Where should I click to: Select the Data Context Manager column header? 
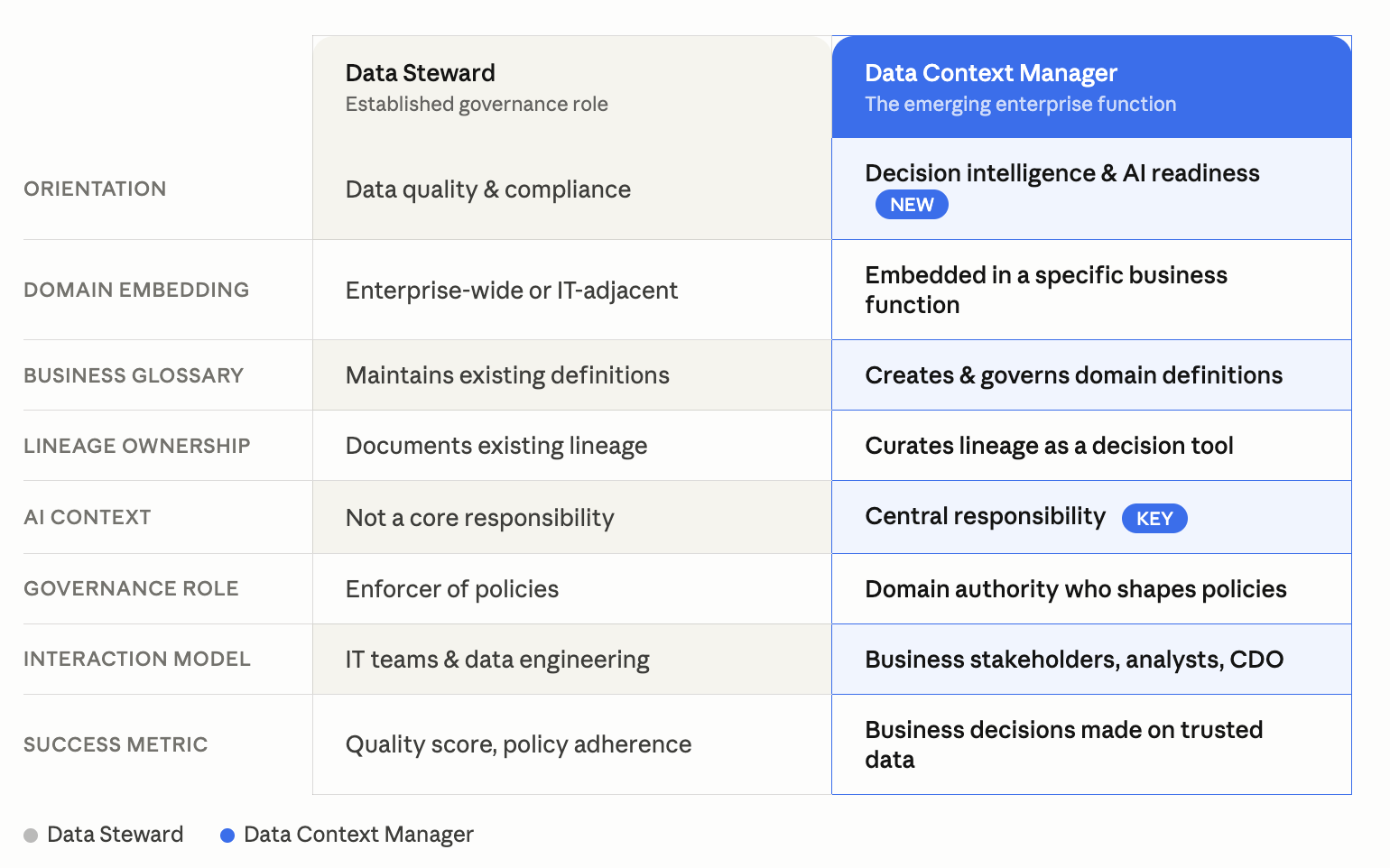pos(991,73)
